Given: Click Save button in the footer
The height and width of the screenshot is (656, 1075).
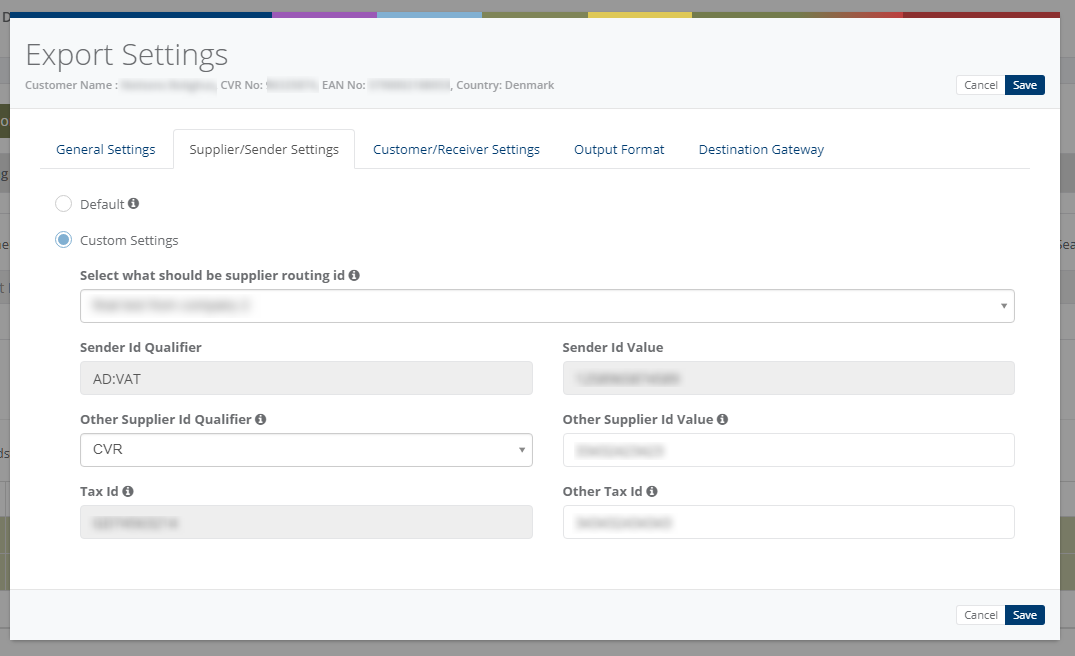Looking at the screenshot, I should tap(1025, 615).
